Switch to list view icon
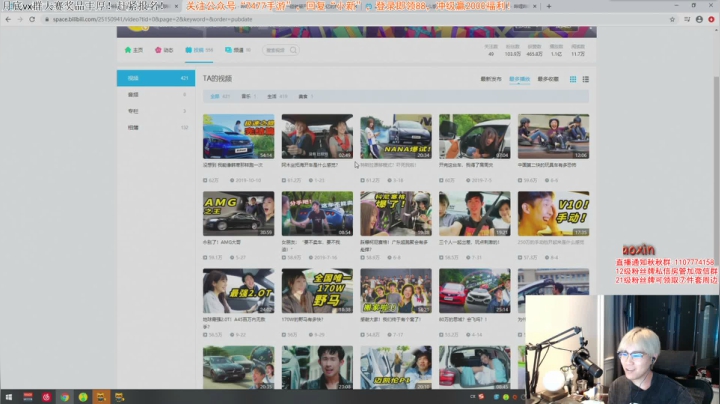The width and height of the screenshot is (720, 404). pyautogui.click(x=585, y=79)
